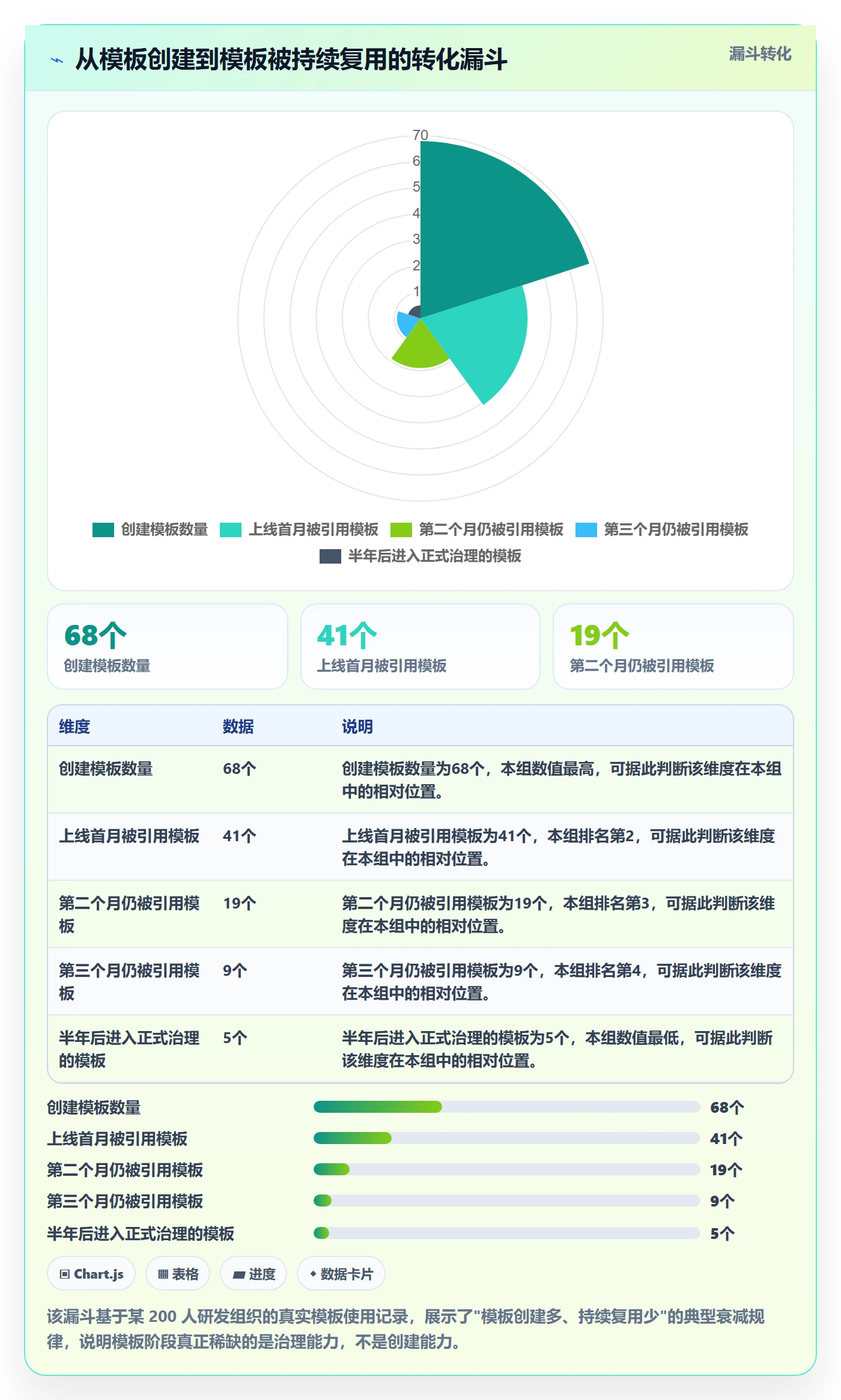Select the 进度 chip
This screenshot has width=841, height=1400.
tap(254, 1274)
